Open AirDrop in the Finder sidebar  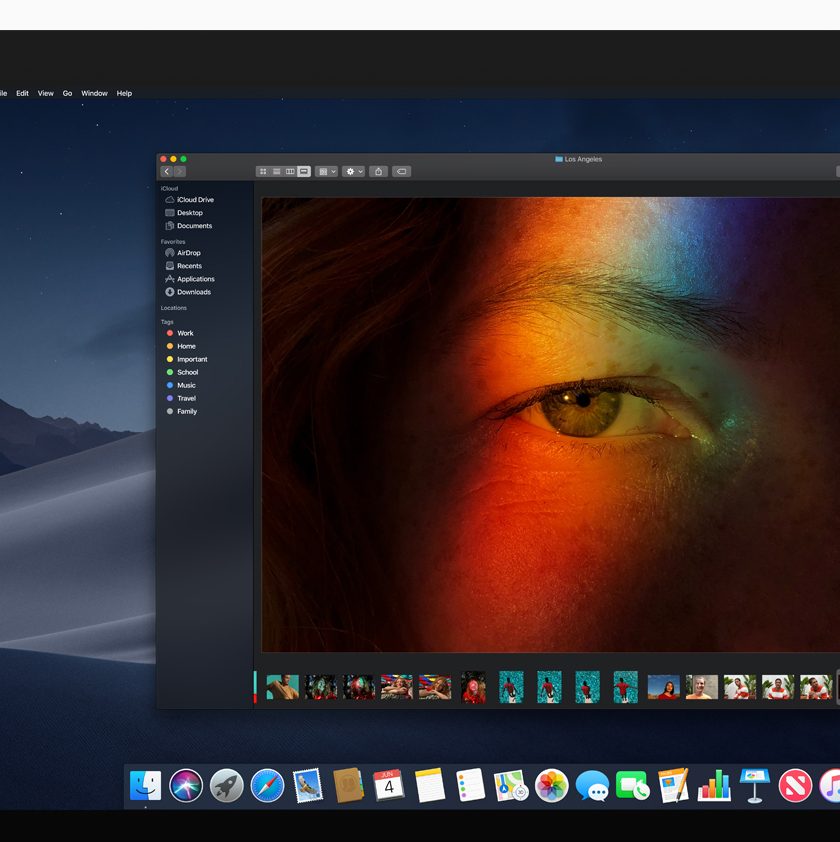[188, 253]
